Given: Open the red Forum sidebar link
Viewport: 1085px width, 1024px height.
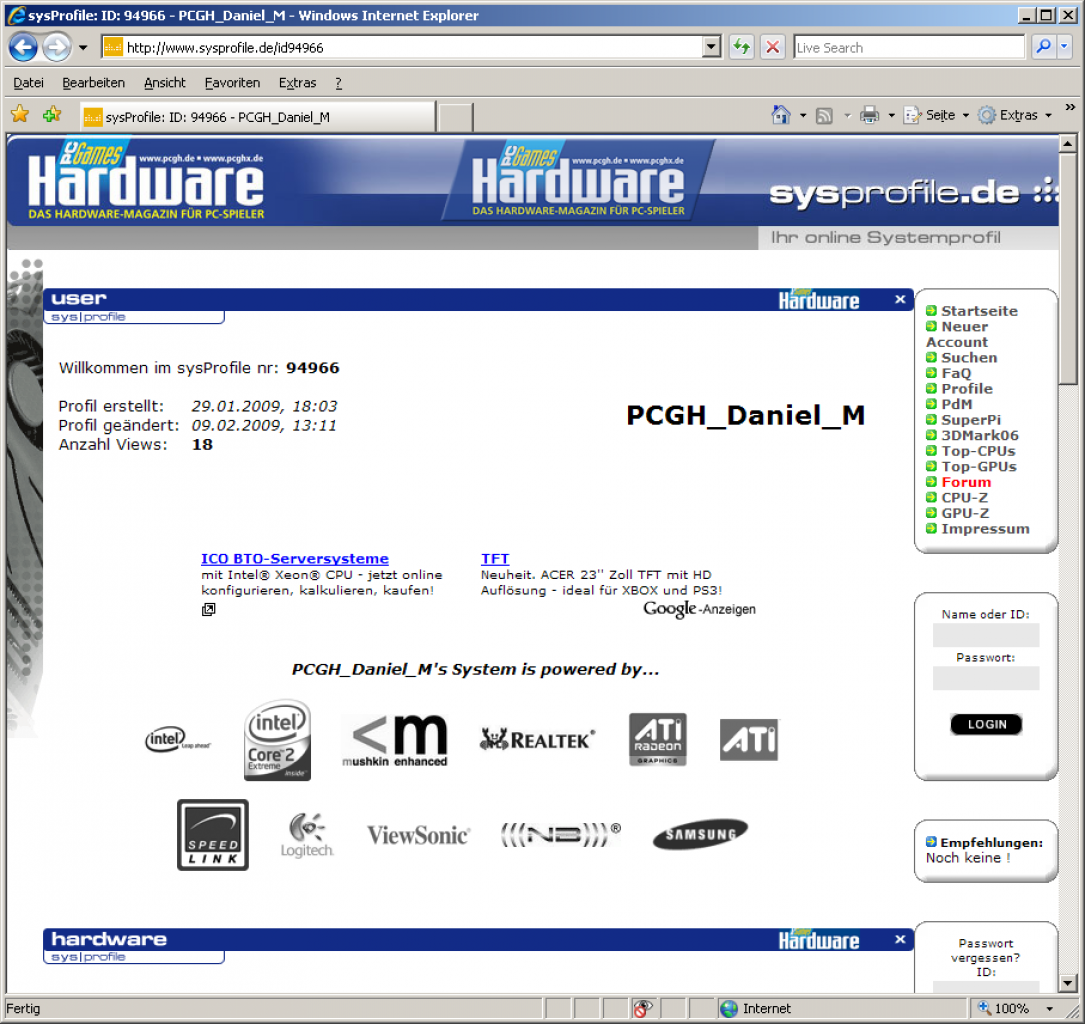Looking at the screenshot, I should coord(965,482).
